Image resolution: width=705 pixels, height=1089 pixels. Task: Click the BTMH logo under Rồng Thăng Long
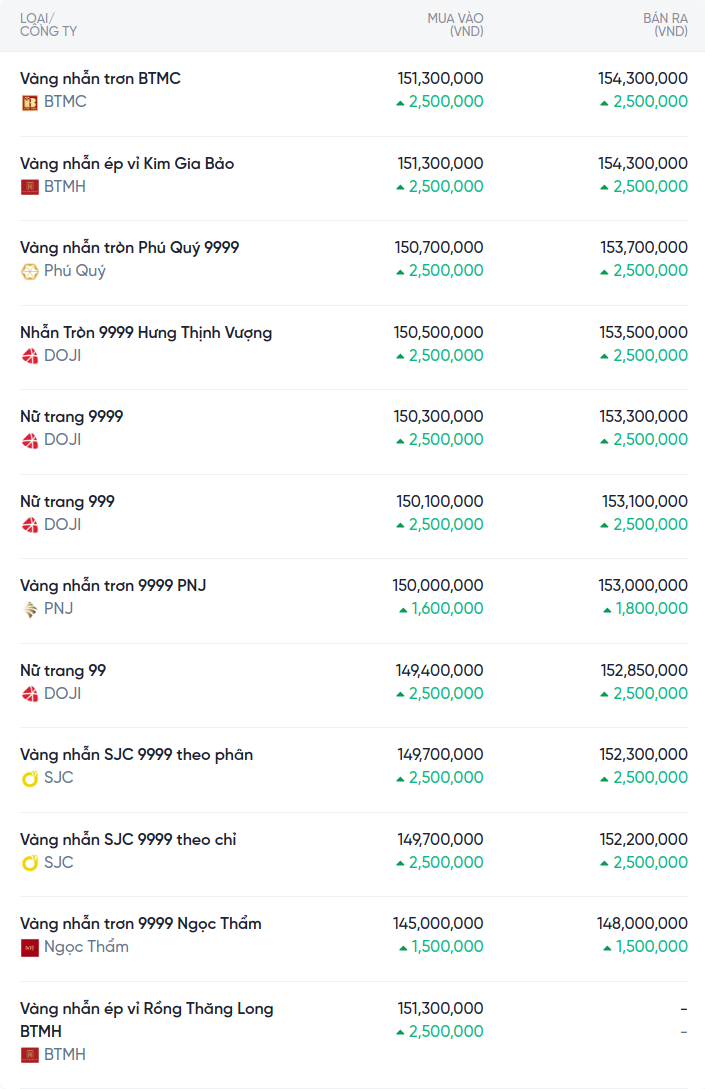click(x=30, y=1055)
